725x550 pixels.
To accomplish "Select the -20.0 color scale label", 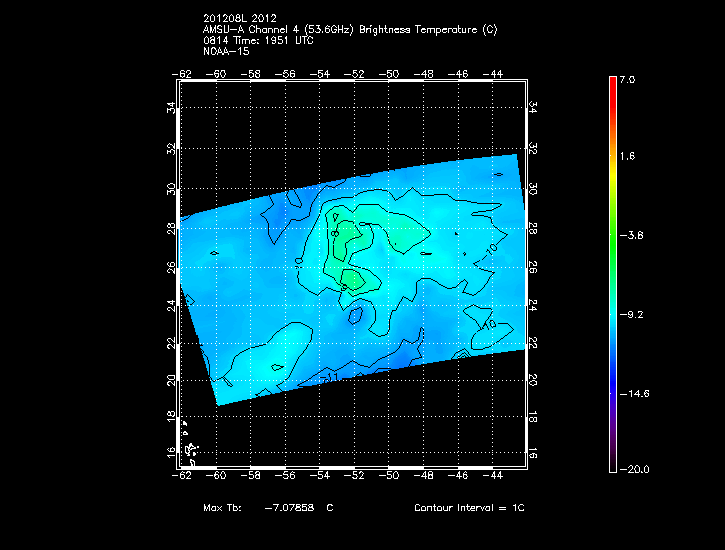I will tap(634, 470).
